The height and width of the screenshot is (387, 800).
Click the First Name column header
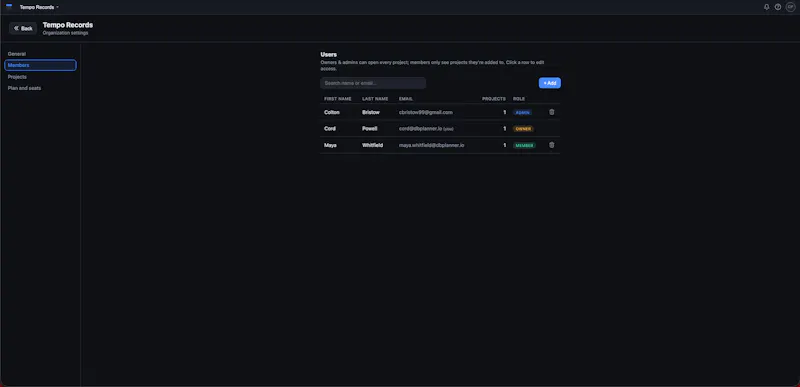[338, 99]
